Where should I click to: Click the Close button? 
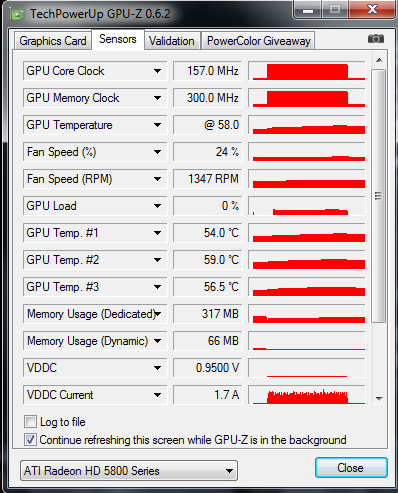[351, 468]
